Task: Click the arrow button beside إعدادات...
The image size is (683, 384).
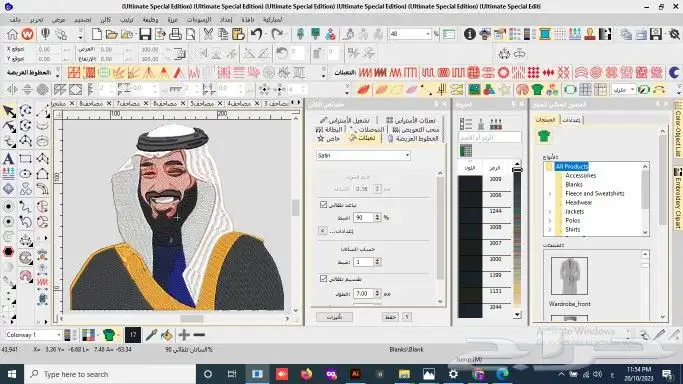Action: (x=322, y=231)
